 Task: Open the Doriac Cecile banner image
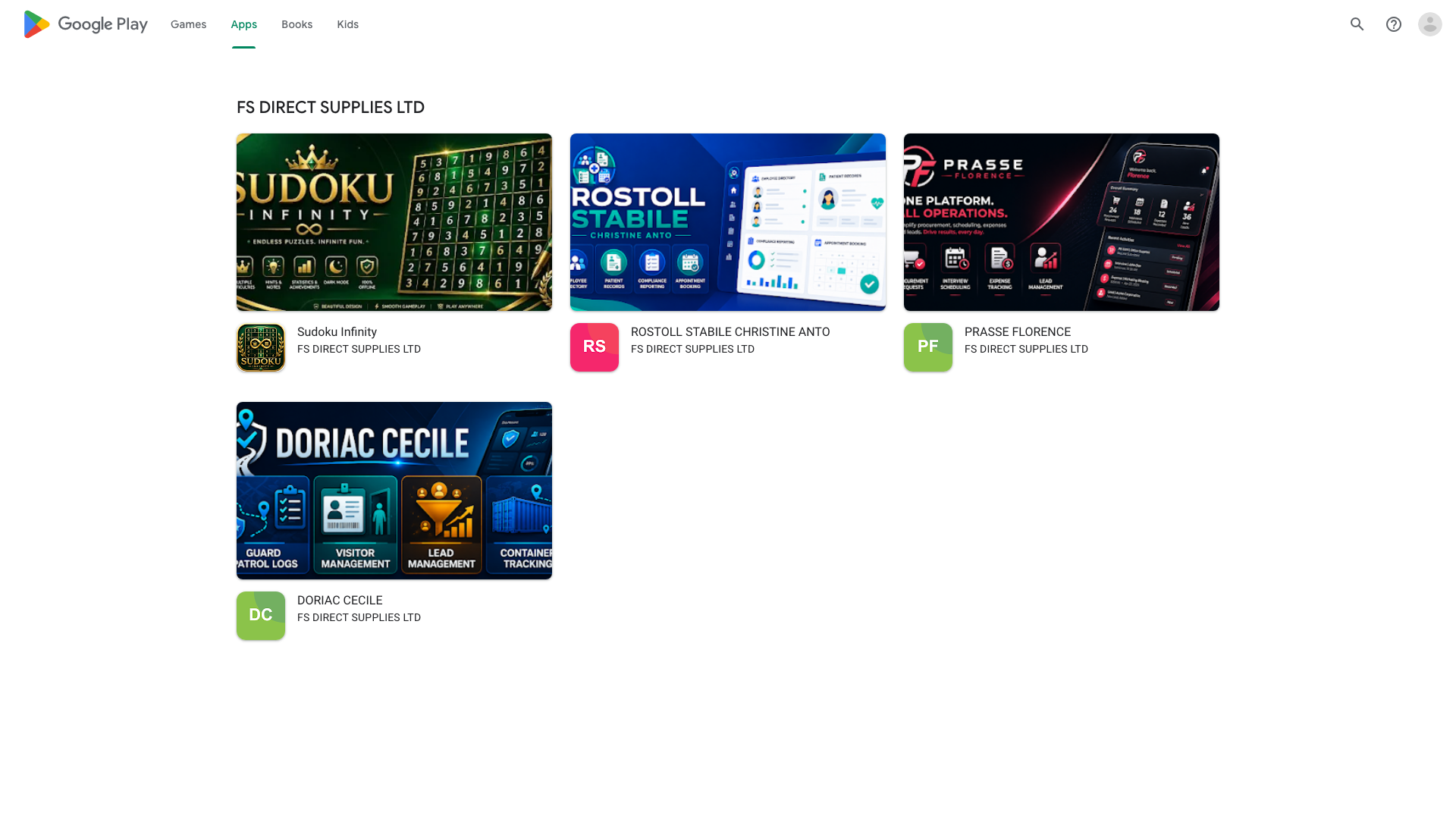[x=394, y=491]
